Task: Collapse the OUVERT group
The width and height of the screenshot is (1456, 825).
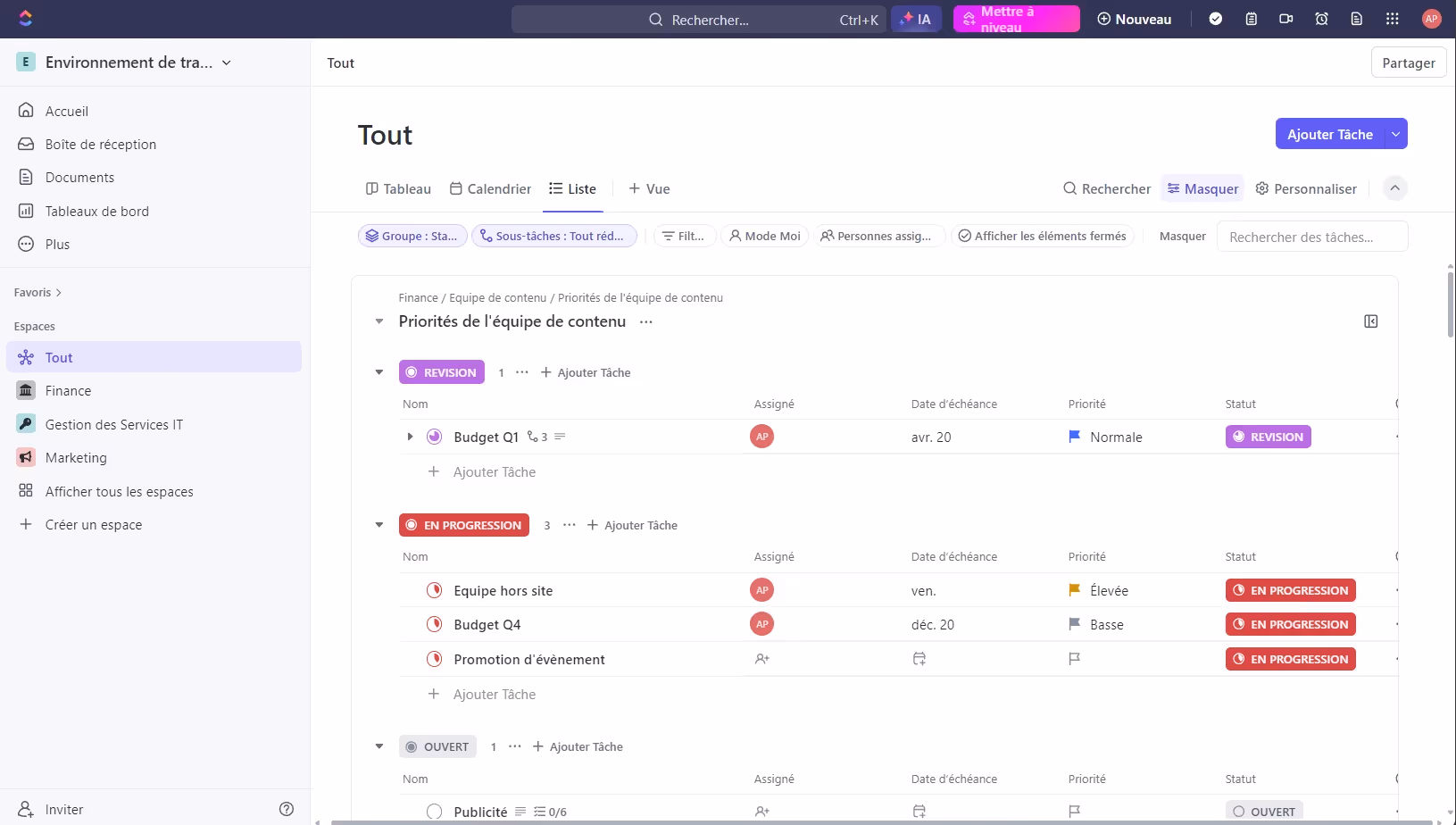Action: pos(379,746)
